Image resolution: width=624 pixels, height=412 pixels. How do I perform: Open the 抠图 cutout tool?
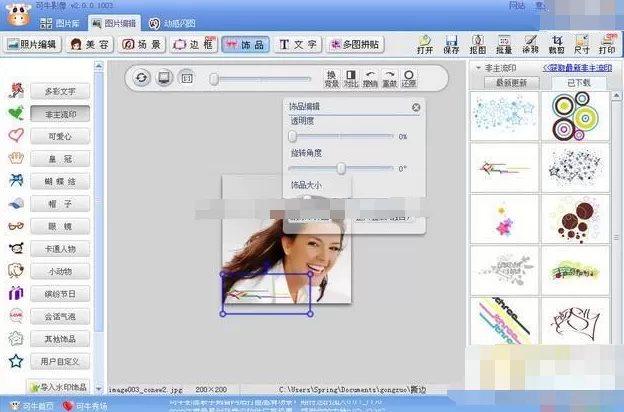click(x=478, y=44)
